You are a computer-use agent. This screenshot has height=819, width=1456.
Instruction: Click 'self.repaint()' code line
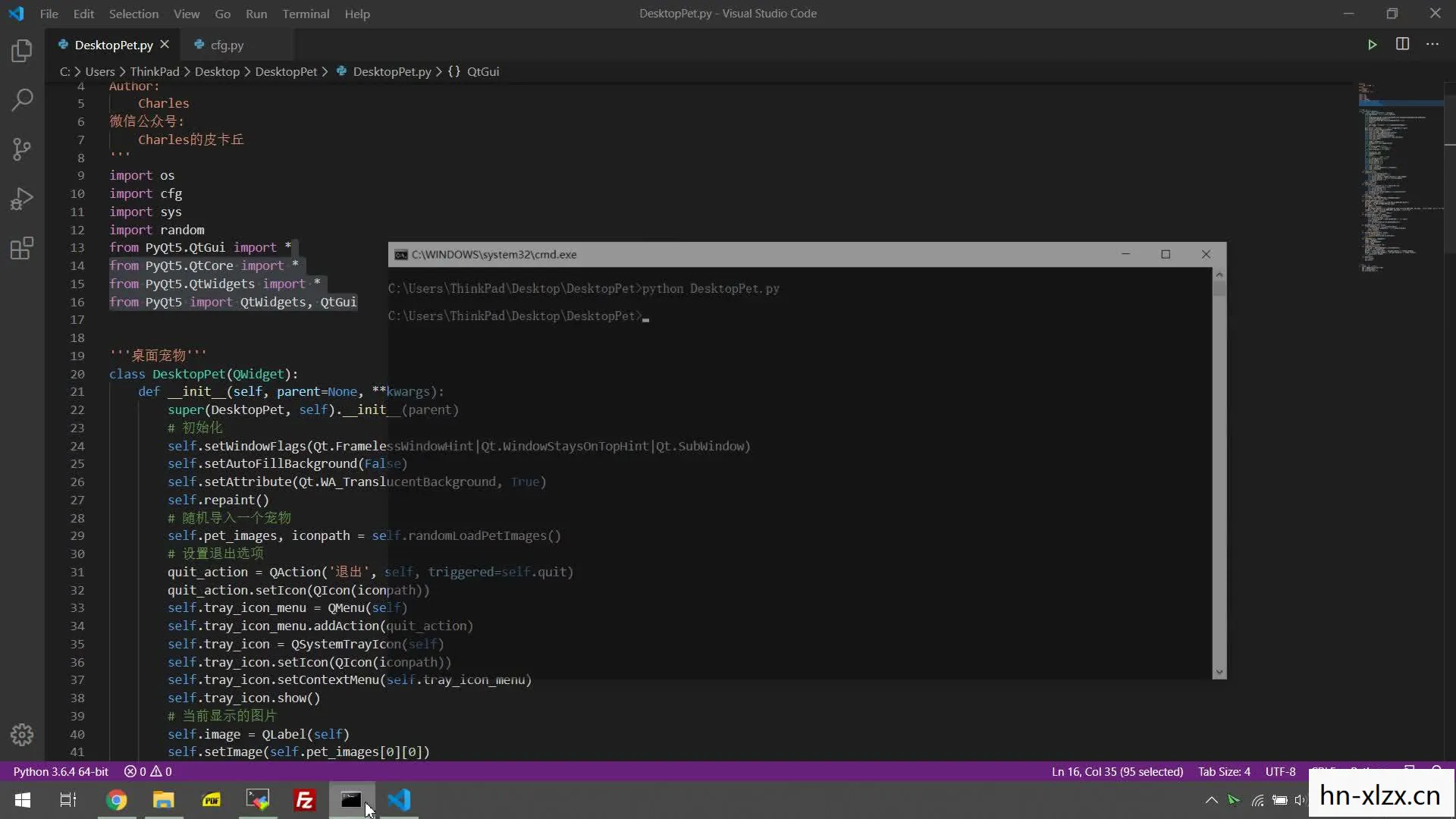tap(218, 500)
